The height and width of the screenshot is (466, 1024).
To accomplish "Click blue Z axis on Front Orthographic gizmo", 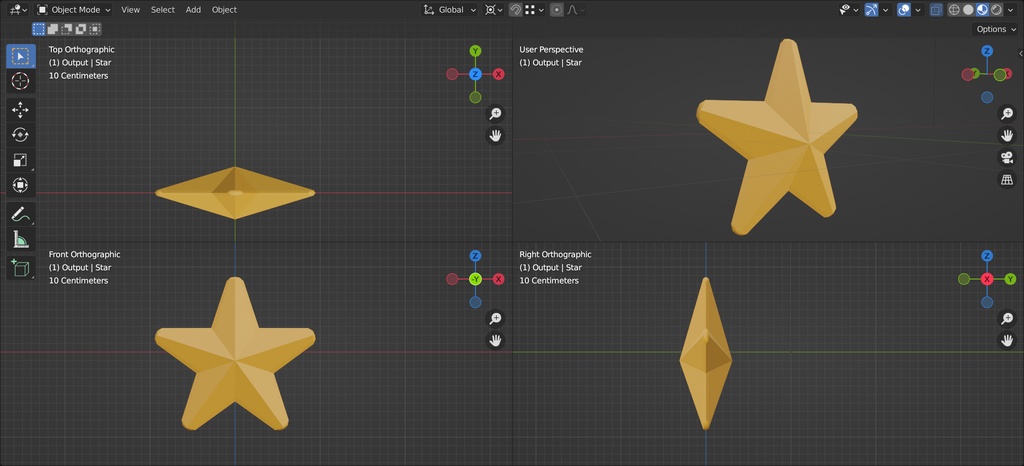I will coord(475,256).
